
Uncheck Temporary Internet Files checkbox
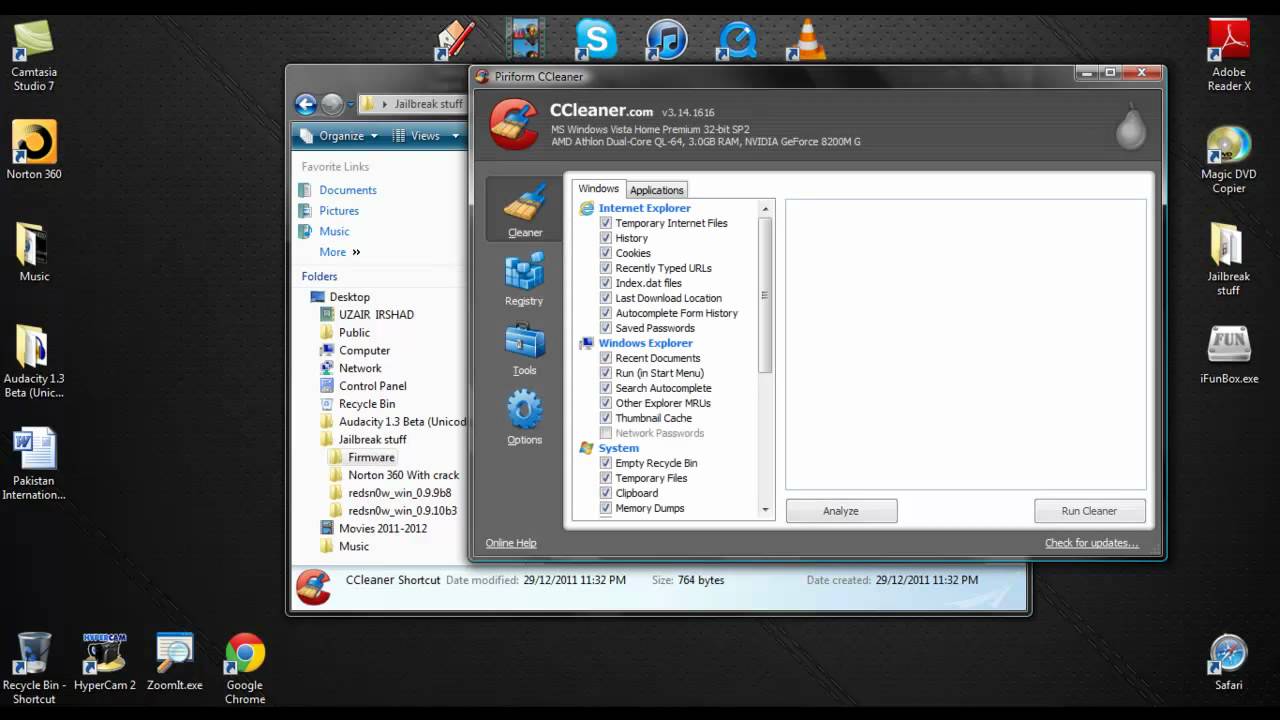(606, 223)
